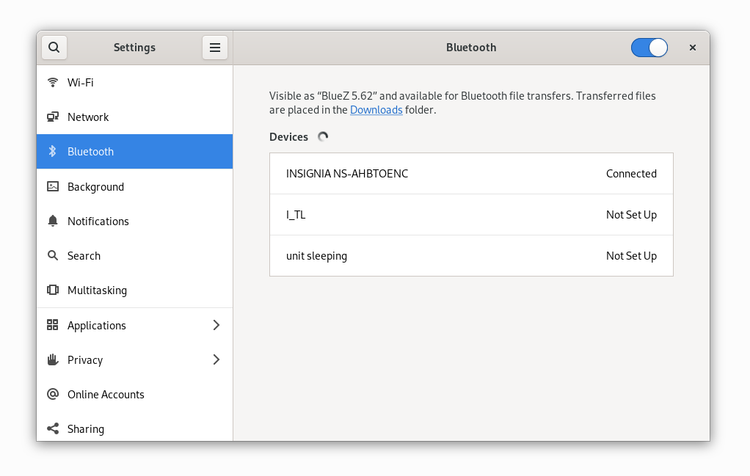The width and height of the screenshot is (750, 476).
Task: Open the Privacy settings label
Action: pos(85,360)
